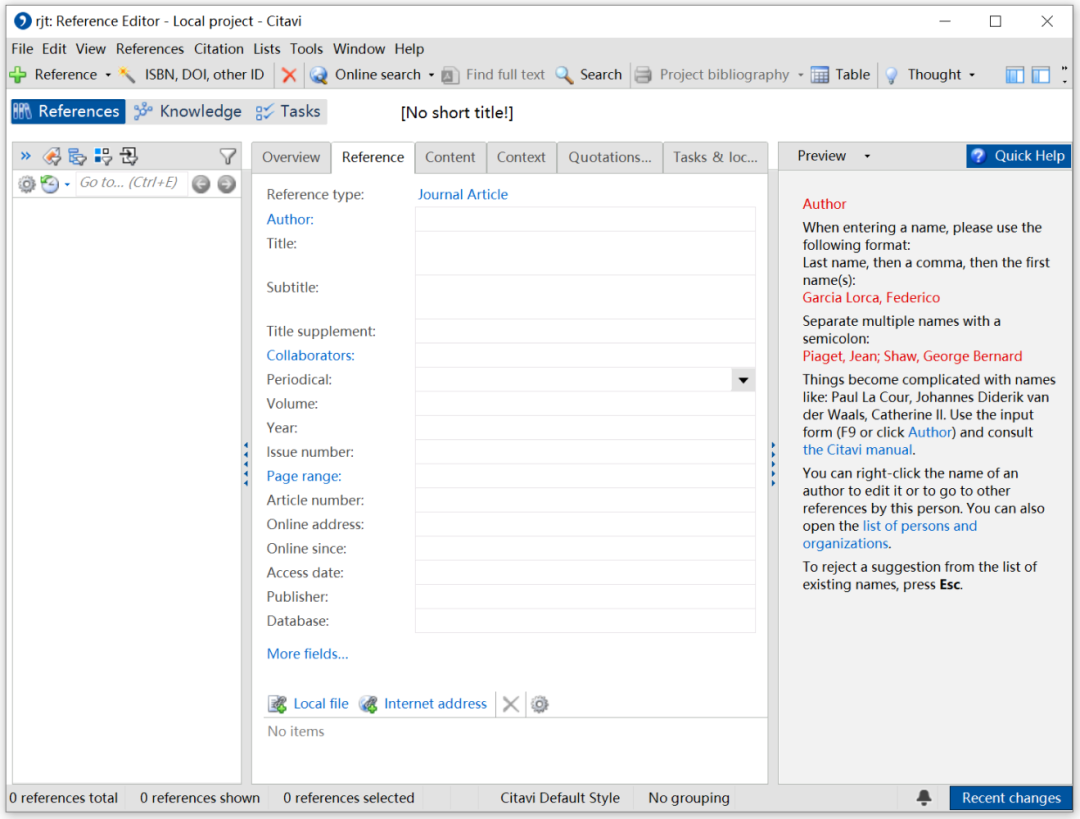Click the import-group filter icon

click(129, 156)
